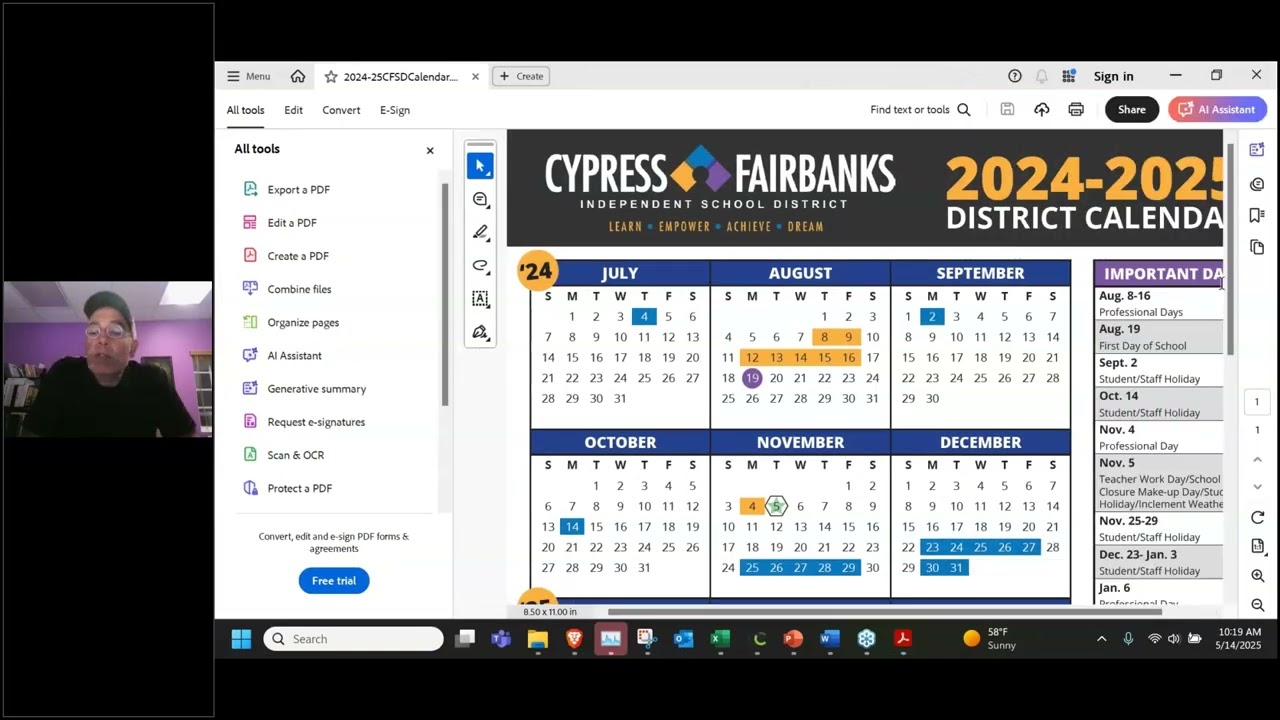Switch to the Edit tab
The image size is (1280, 720).
(x=293, y=110)
